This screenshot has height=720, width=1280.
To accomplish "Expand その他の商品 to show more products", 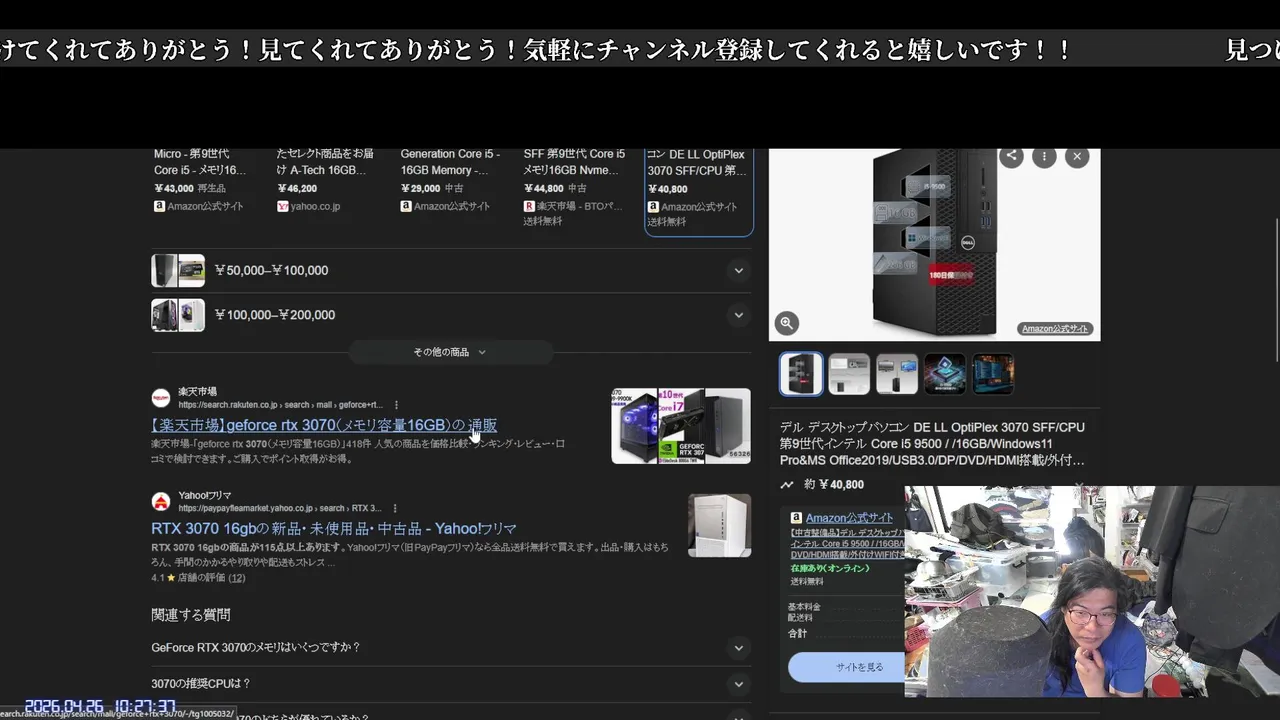I will coord(450,352).
